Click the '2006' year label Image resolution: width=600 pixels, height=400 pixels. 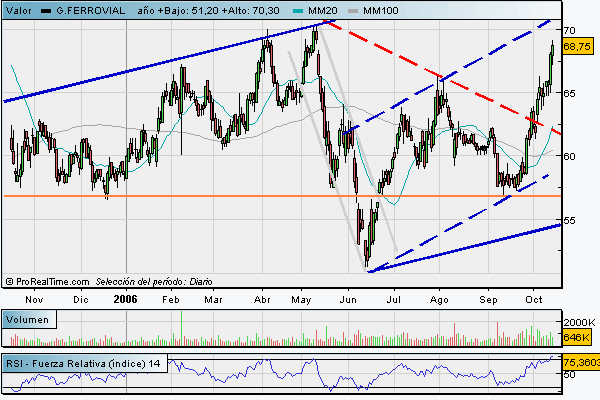[x=126, y=299]
